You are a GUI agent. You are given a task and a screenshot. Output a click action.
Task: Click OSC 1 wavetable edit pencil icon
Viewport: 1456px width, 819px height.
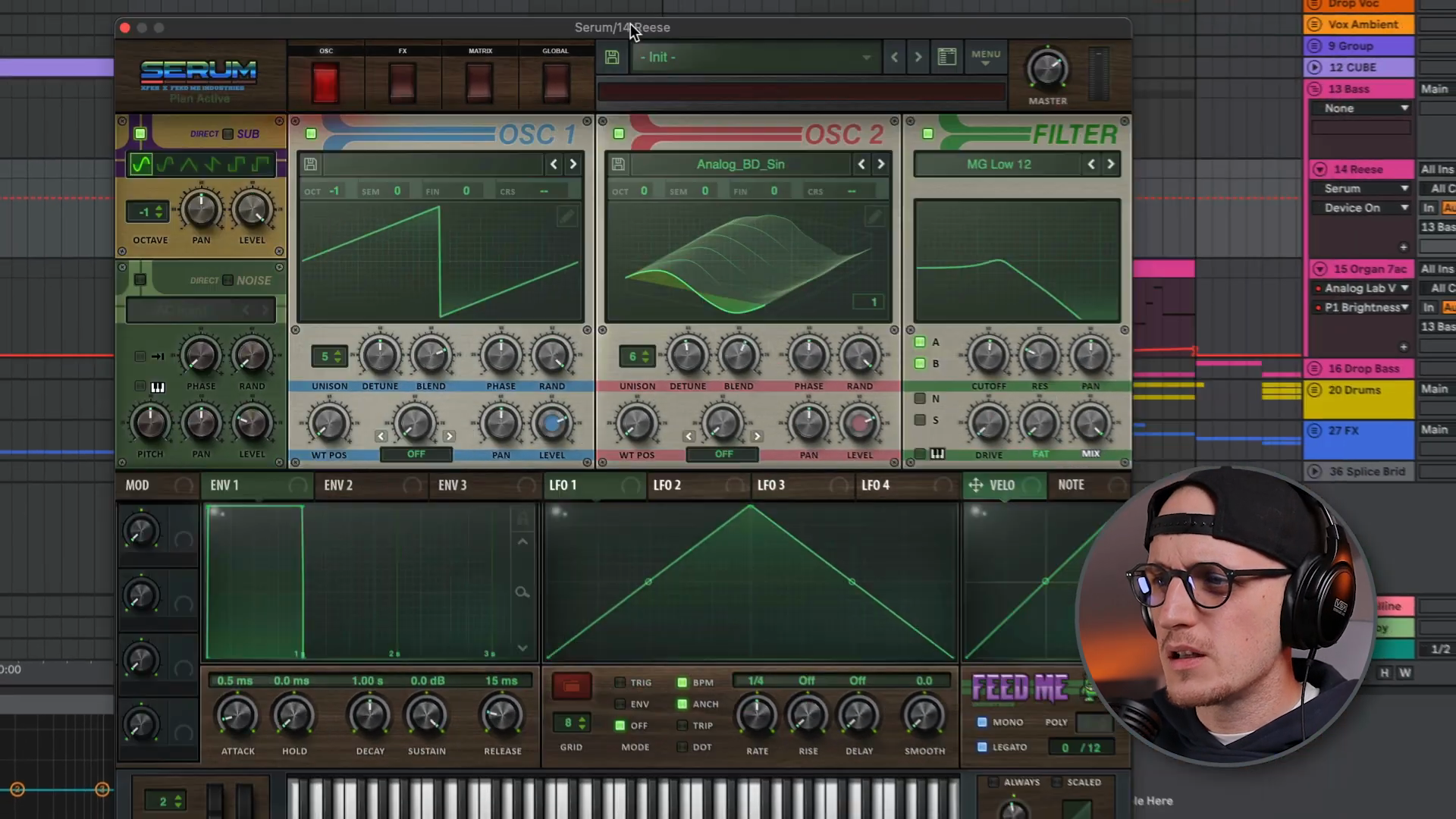566,217
